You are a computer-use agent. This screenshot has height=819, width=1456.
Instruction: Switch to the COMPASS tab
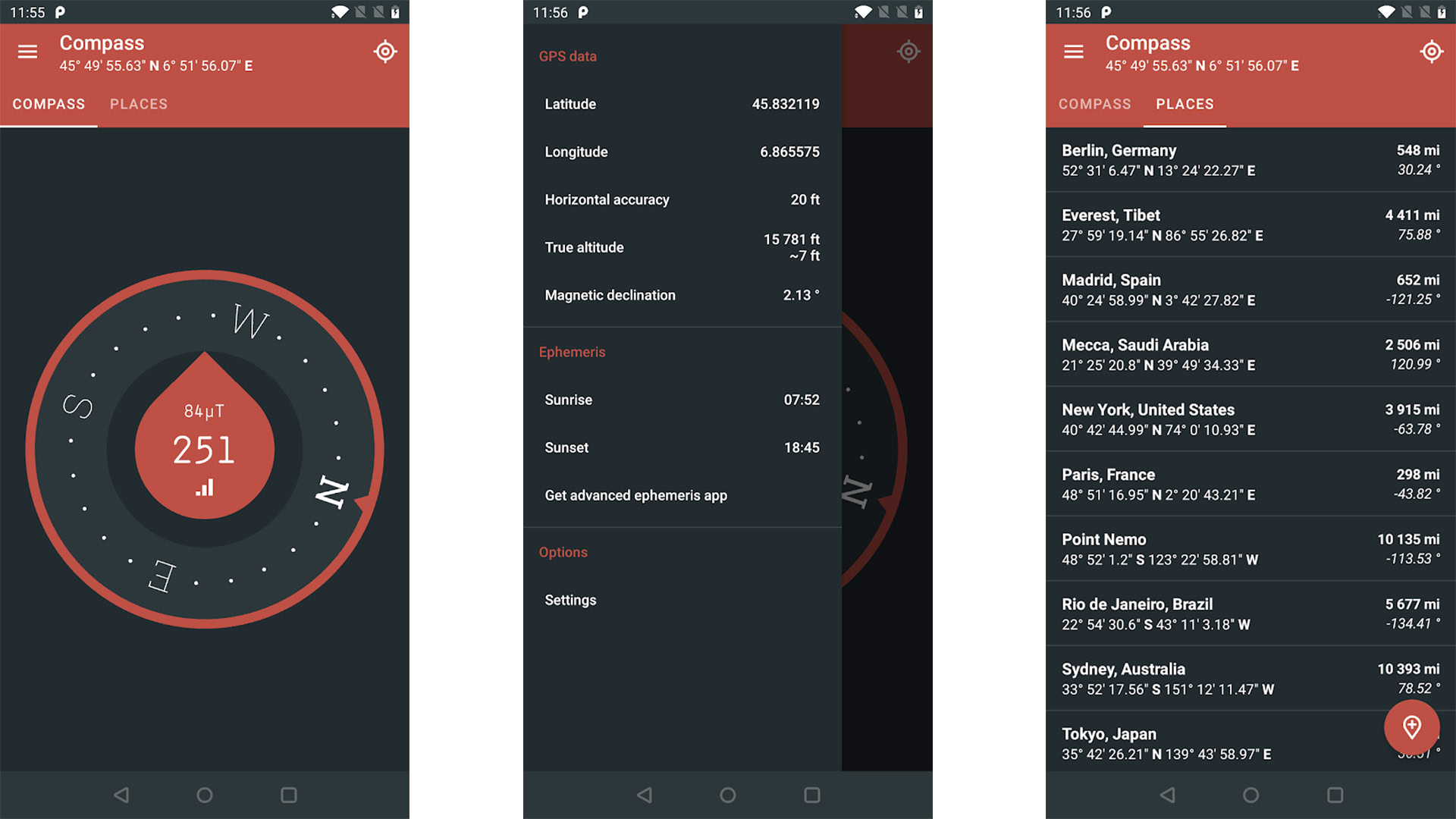(x=1096, y=104)
